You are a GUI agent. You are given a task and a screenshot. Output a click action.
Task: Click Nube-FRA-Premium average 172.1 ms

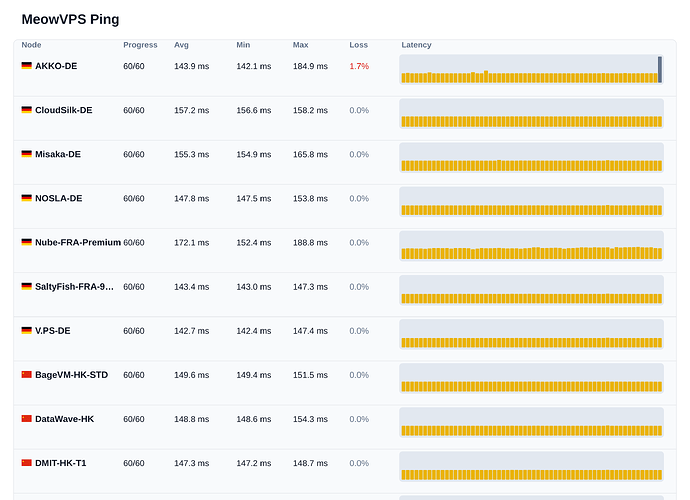pyautogui.click(x=191, y=243)
